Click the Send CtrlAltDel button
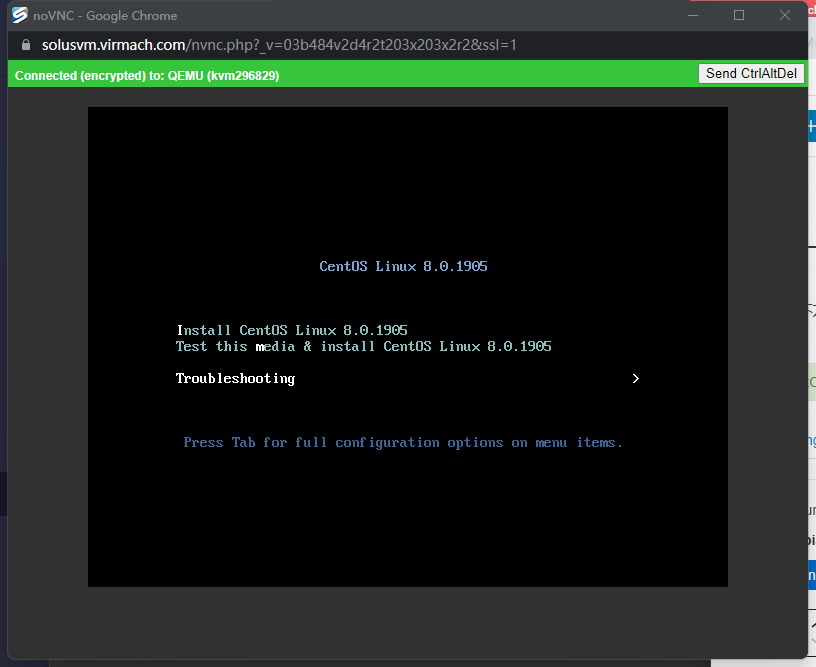This screenshot has width=816, height=667. 751,74
